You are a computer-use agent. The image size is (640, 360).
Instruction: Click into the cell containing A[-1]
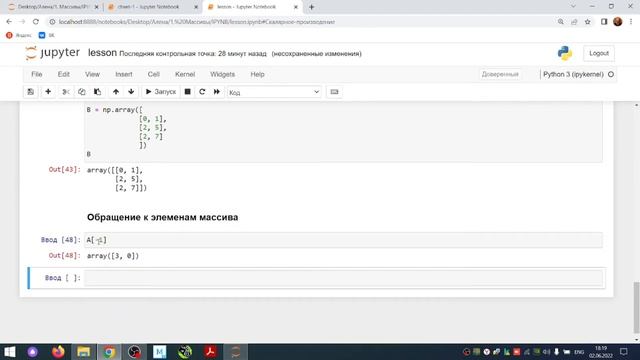pos(343,240)
